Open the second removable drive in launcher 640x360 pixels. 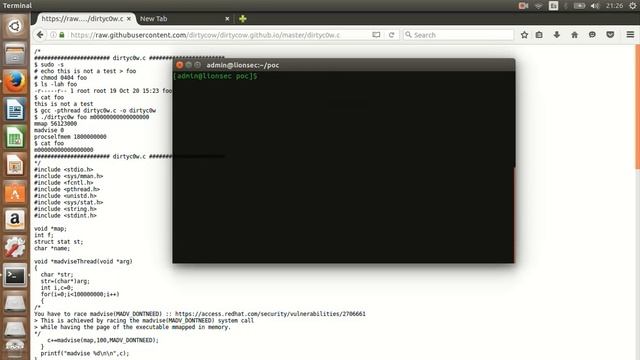click(15, 329)
